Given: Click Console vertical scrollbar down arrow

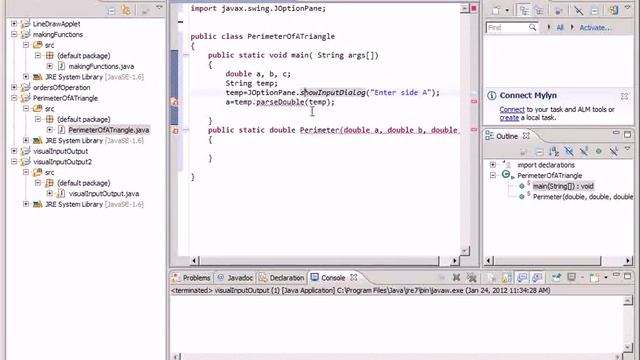Looking at the screenshot, I should point(628,348).
